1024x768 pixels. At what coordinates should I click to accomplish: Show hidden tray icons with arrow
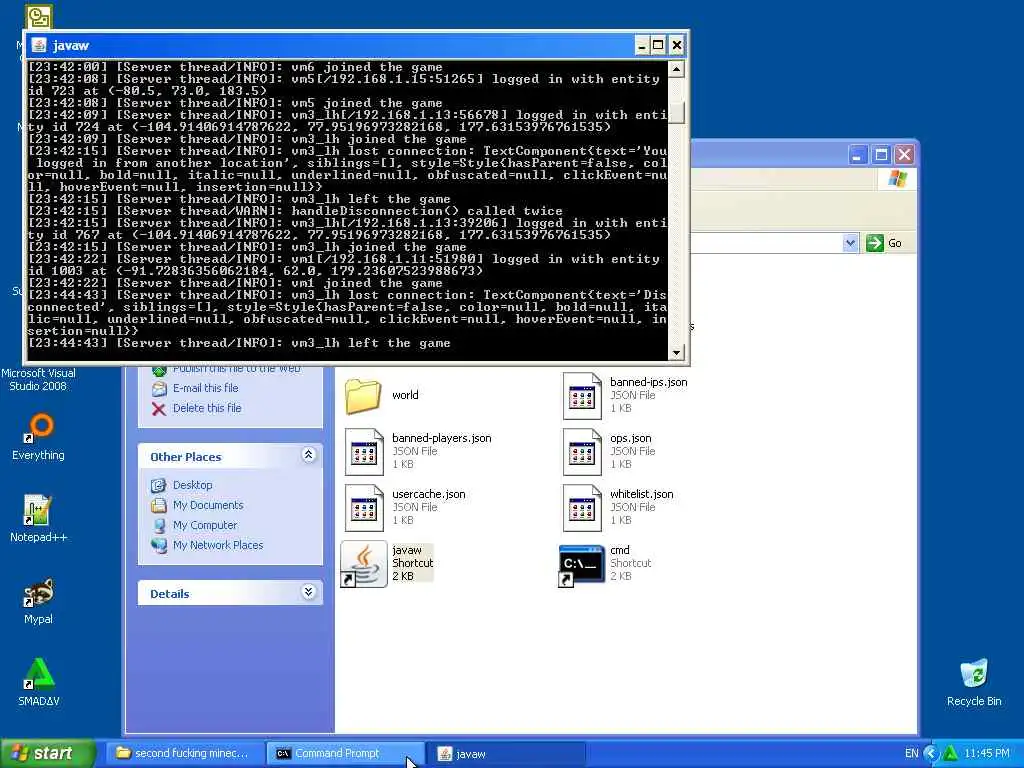pos(931,754)
